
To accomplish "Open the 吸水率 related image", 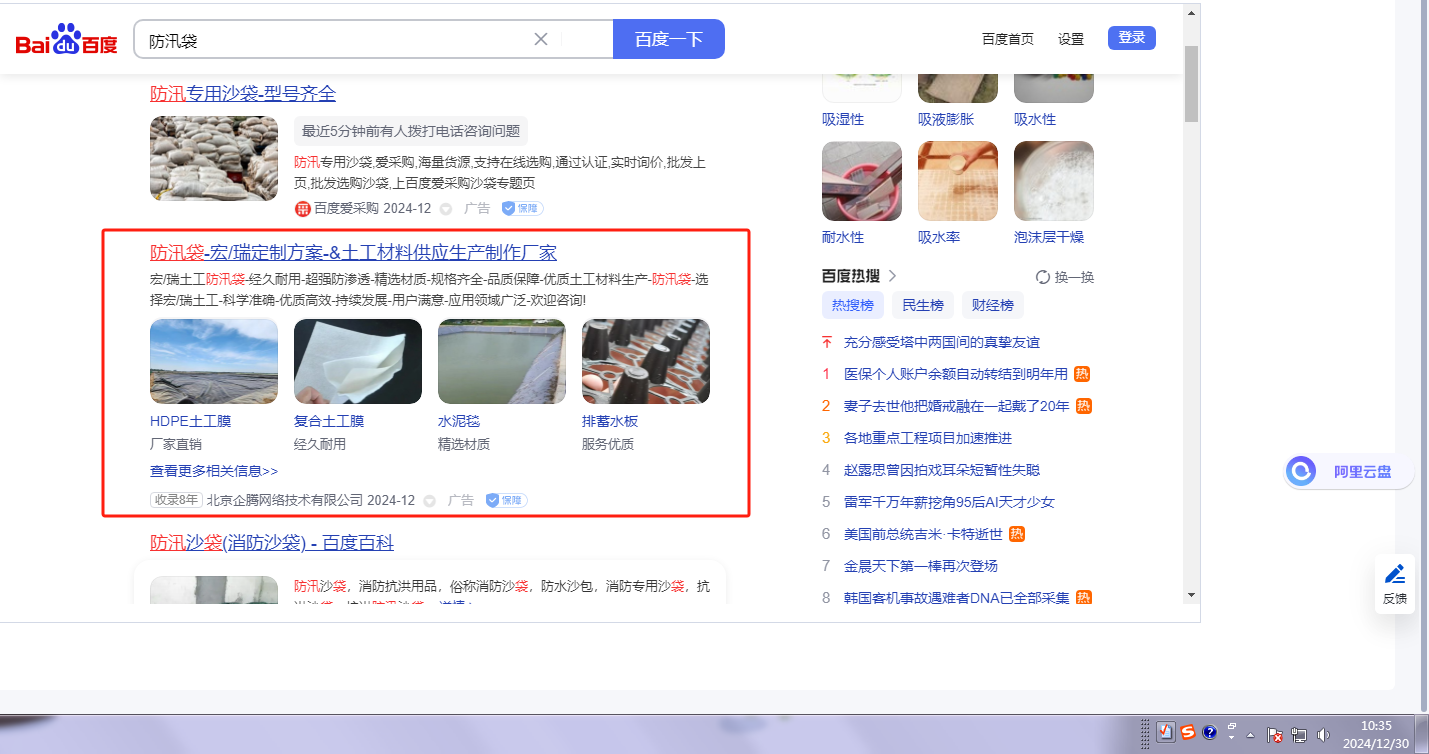I will 958,181.
